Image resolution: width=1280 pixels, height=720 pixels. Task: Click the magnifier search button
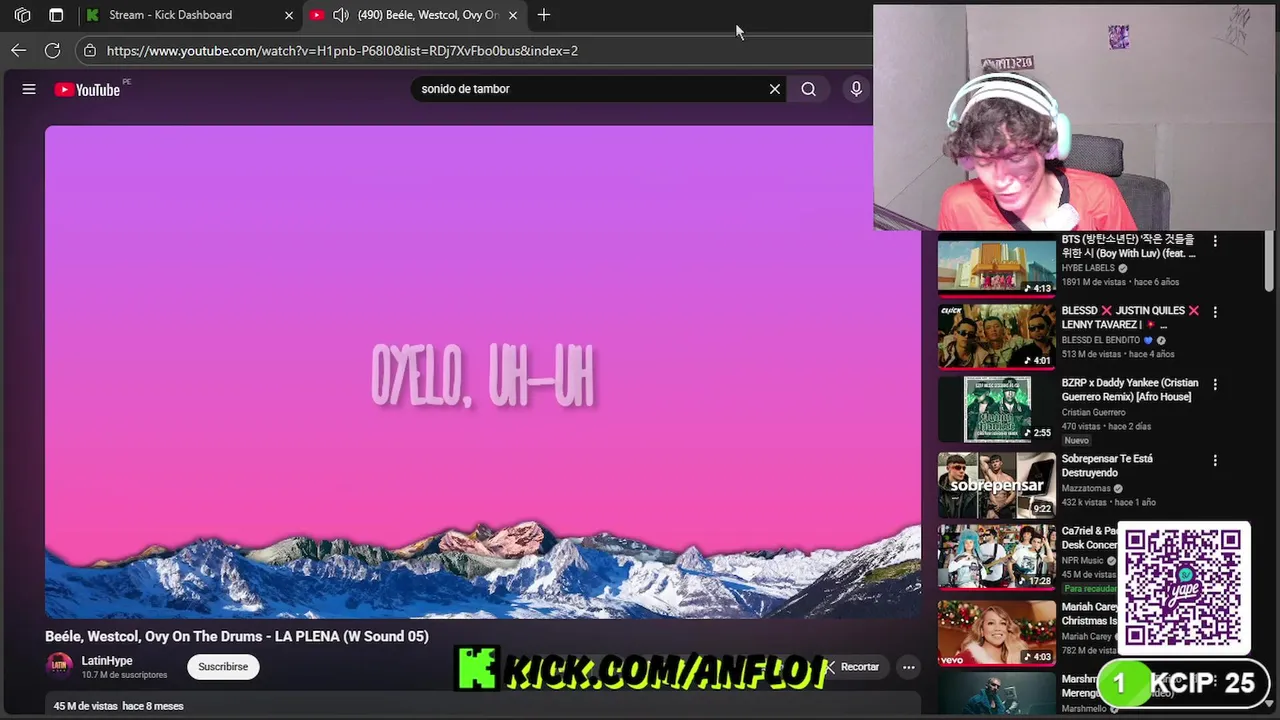[x=808, y=89]
